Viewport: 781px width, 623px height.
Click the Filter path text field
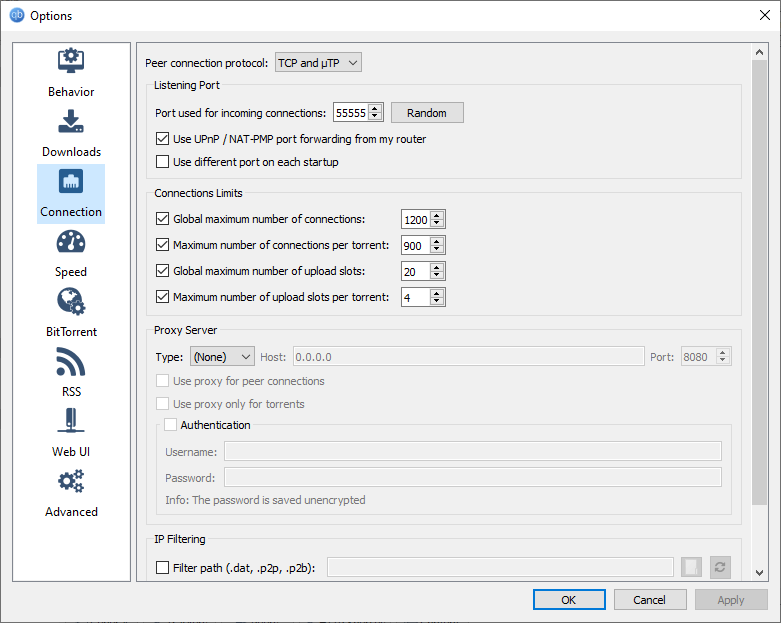coord(500,567)
